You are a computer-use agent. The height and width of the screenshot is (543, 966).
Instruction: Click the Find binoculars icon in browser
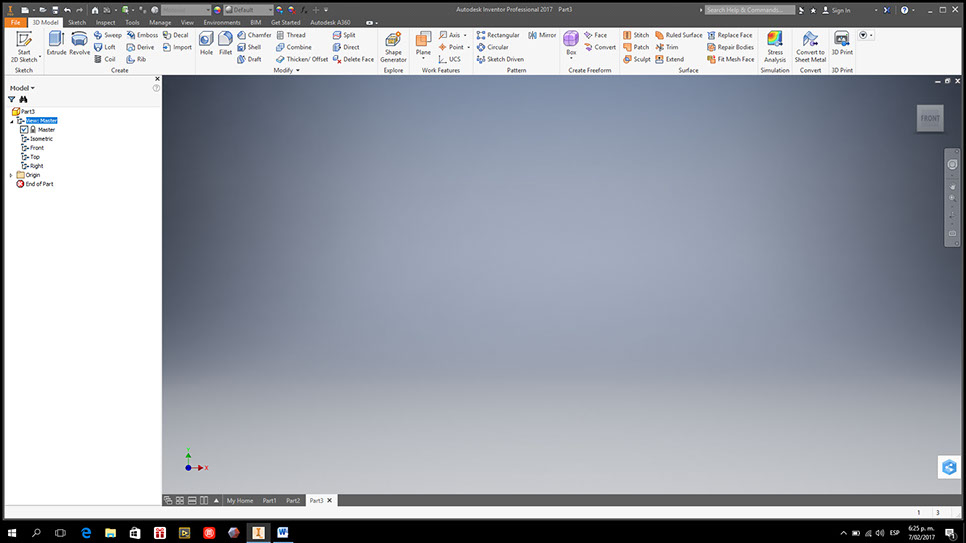pos(23,99)
